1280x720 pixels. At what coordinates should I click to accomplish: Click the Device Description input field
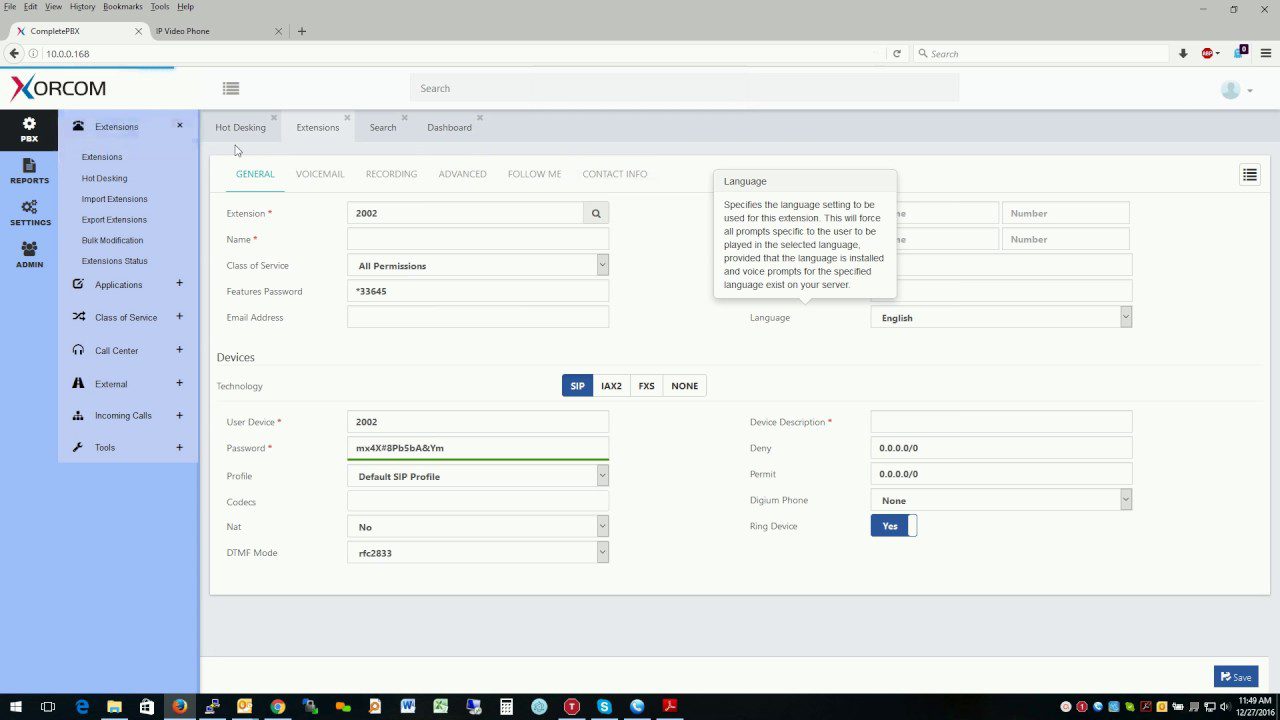(x=1001, y=422)
